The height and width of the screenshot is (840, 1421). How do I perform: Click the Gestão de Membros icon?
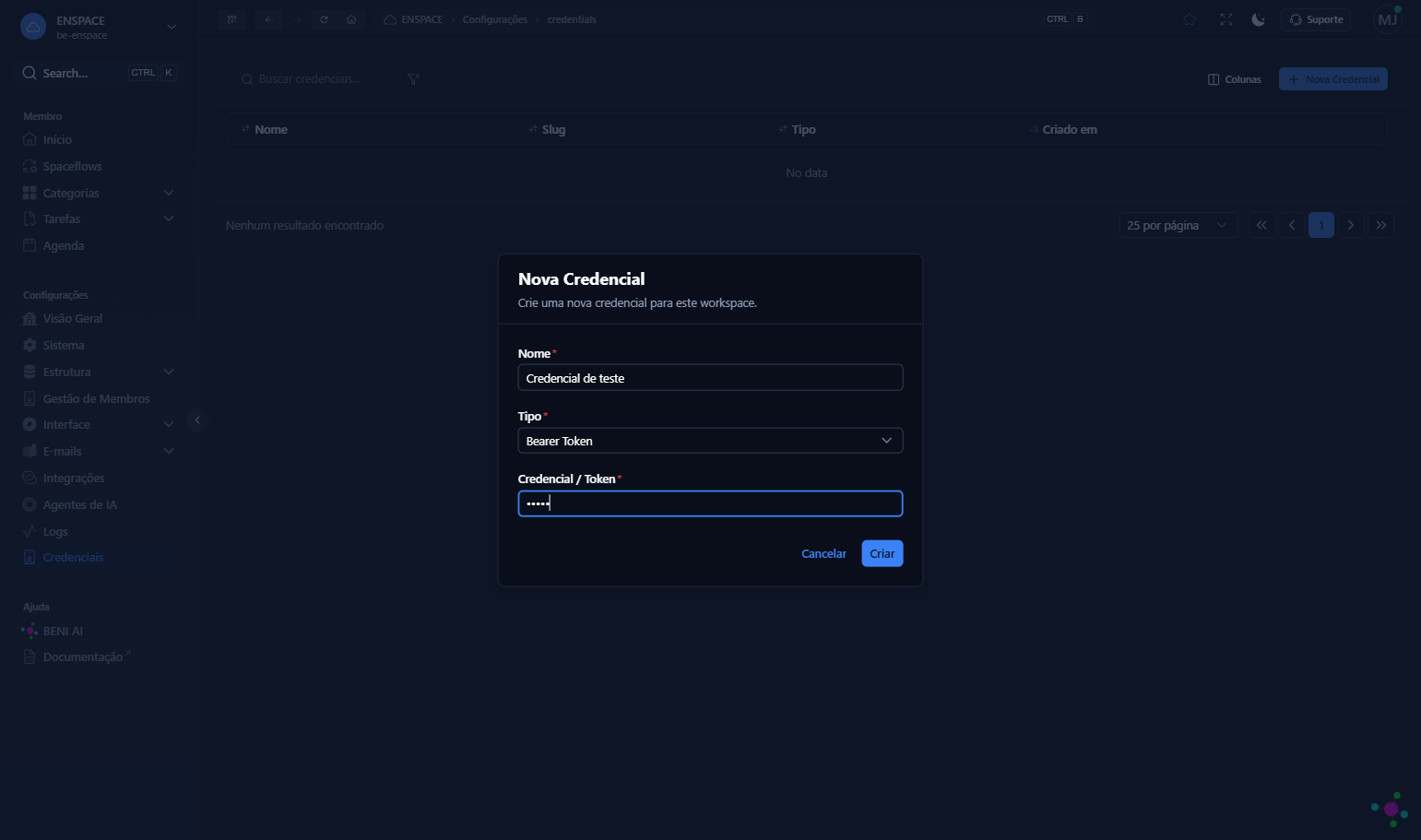30,398
